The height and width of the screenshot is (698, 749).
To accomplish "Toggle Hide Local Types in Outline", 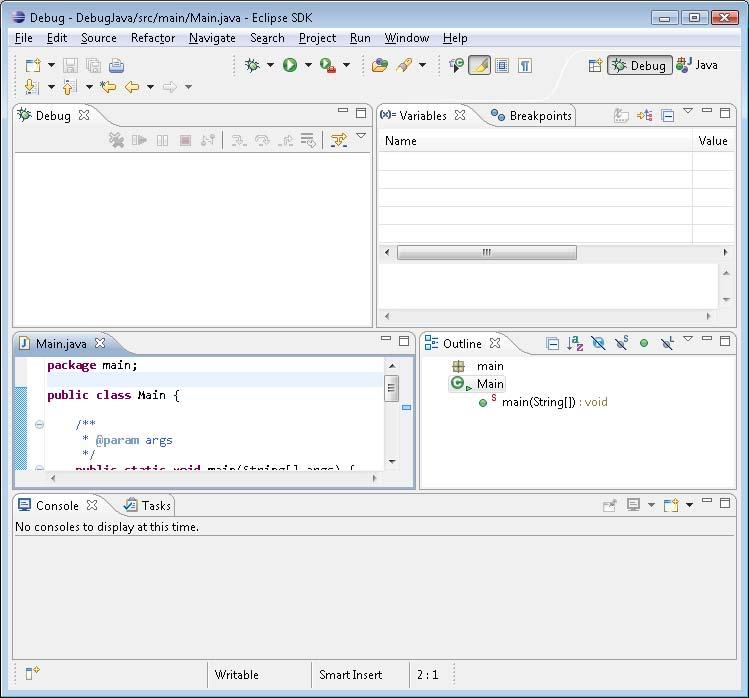I will tap(667, 343).
